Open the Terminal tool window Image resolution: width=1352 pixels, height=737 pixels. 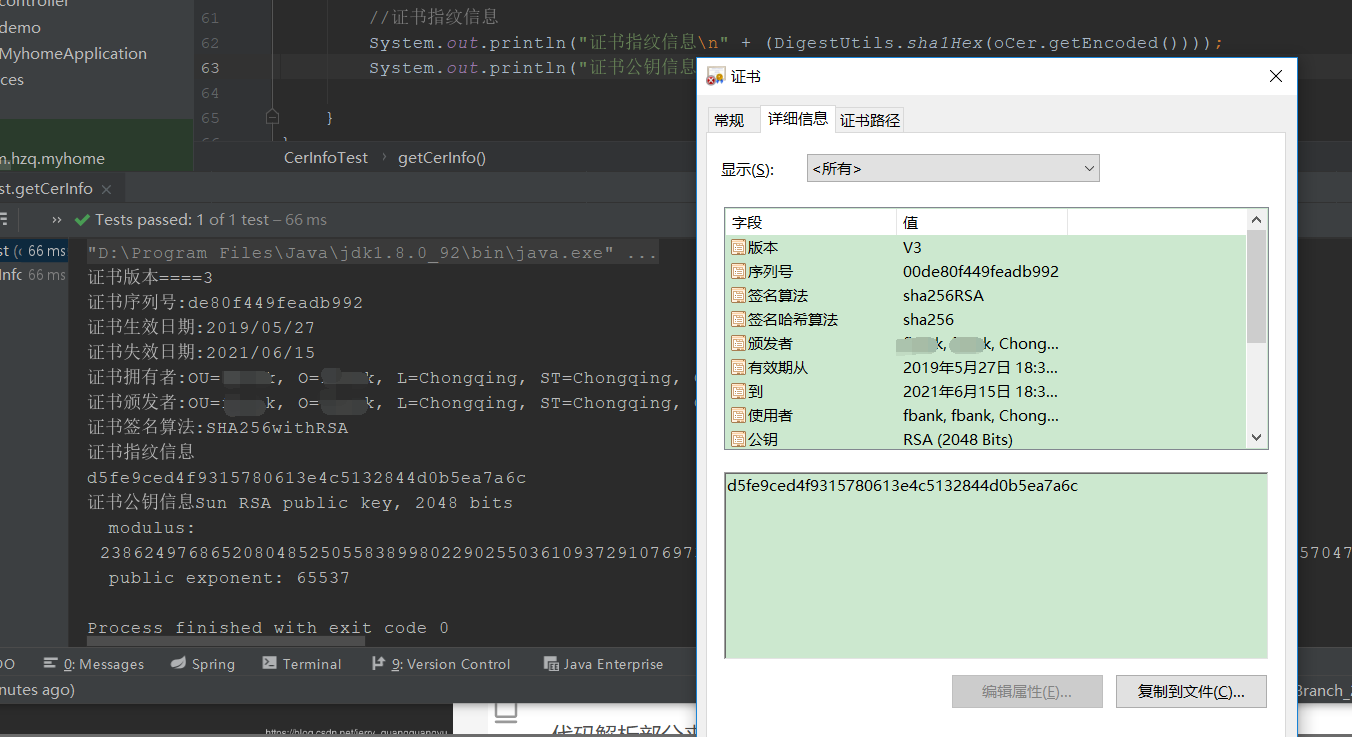(x=302, y=663)
